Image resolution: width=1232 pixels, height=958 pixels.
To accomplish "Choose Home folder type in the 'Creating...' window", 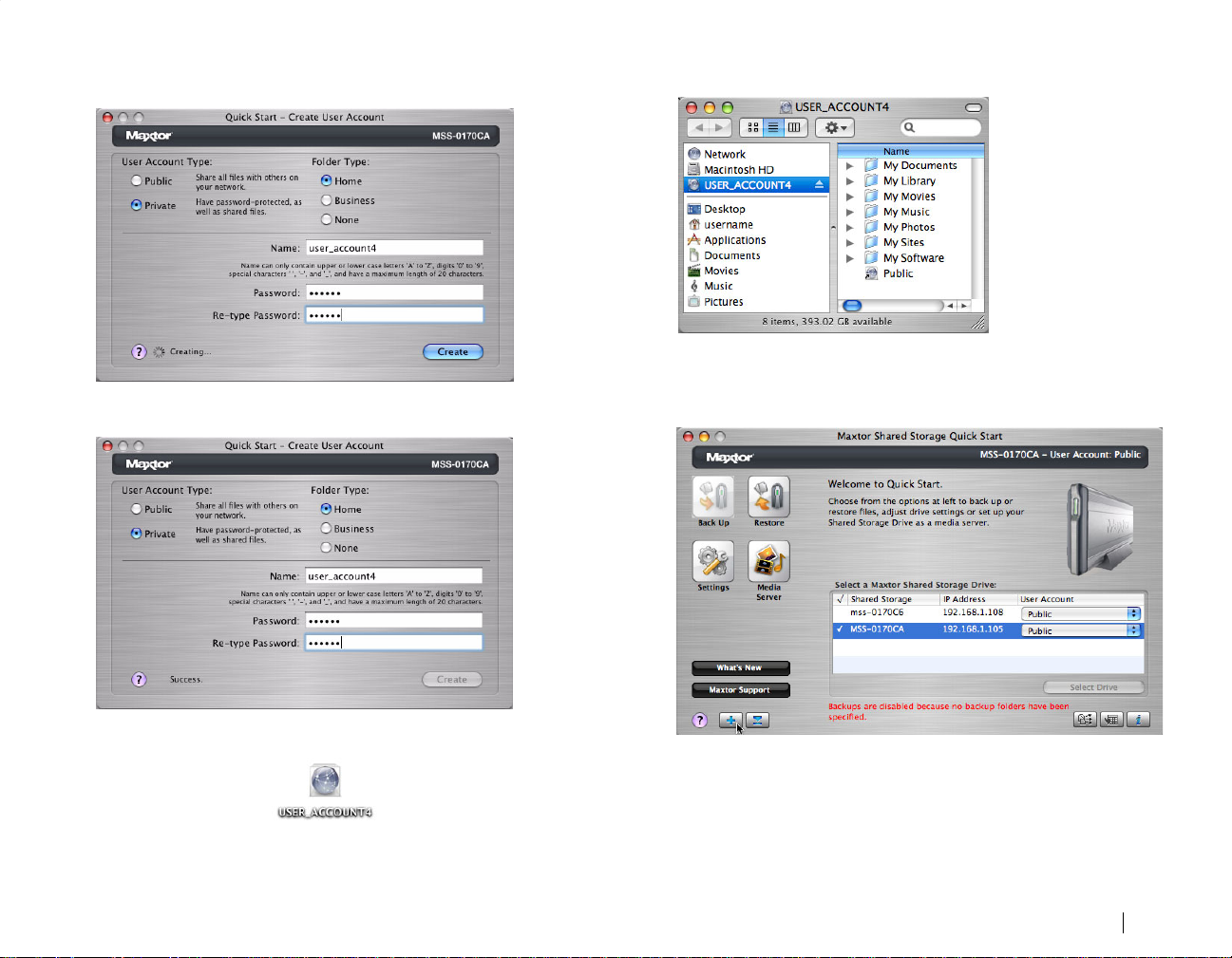I will click(x=326, y=180).
